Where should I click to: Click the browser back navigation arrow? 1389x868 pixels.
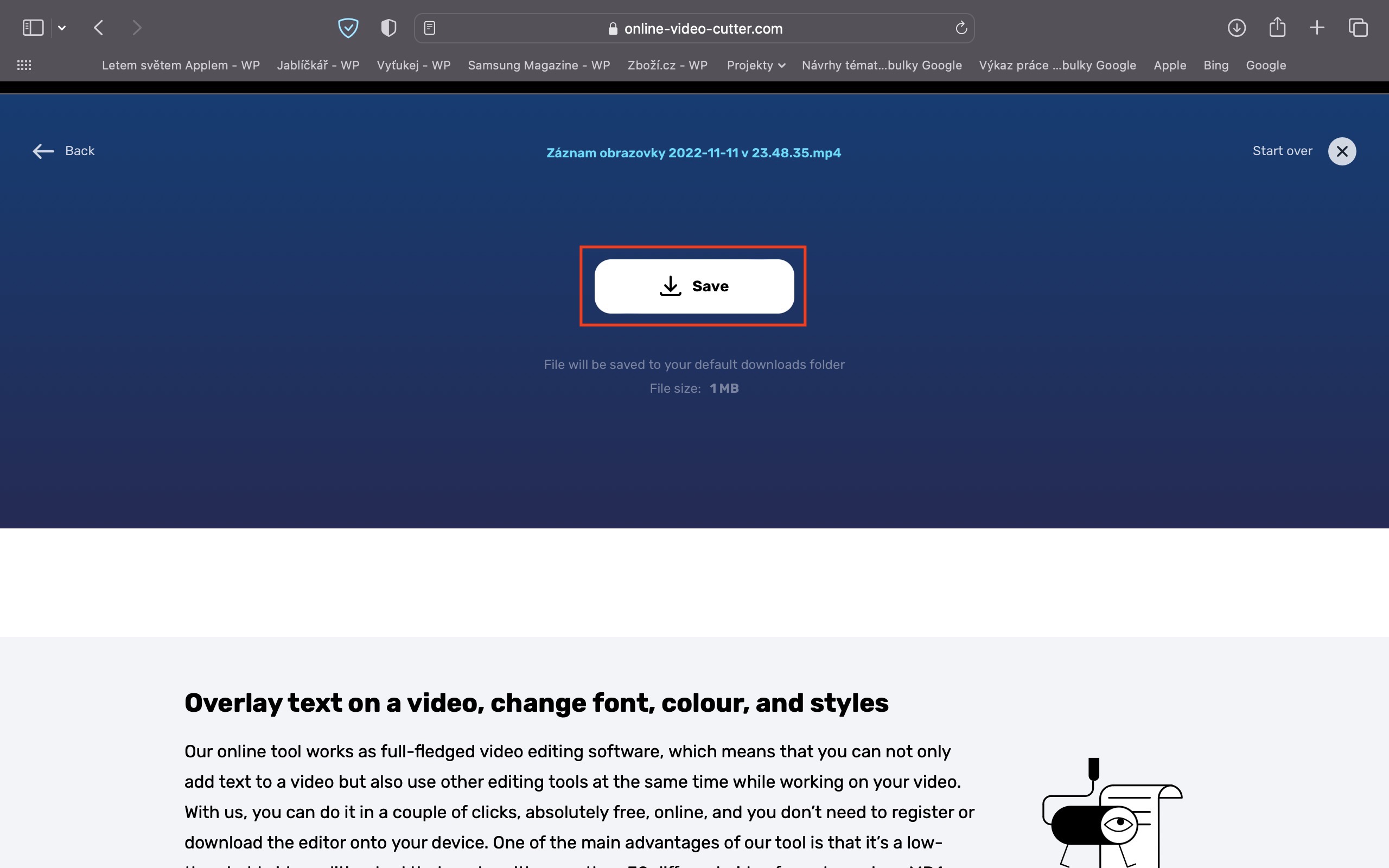(99, 28)
